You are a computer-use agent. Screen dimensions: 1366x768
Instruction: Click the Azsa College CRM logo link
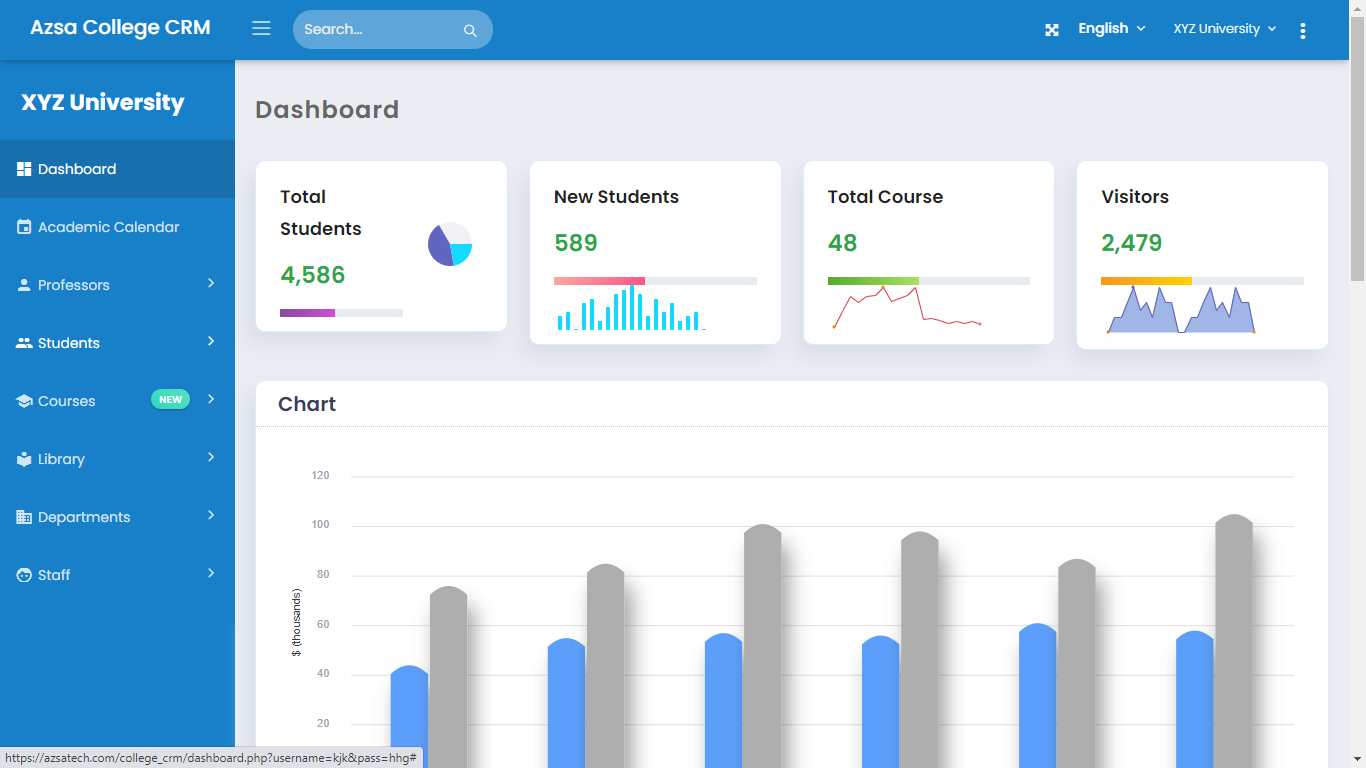[x=120, y=28]
